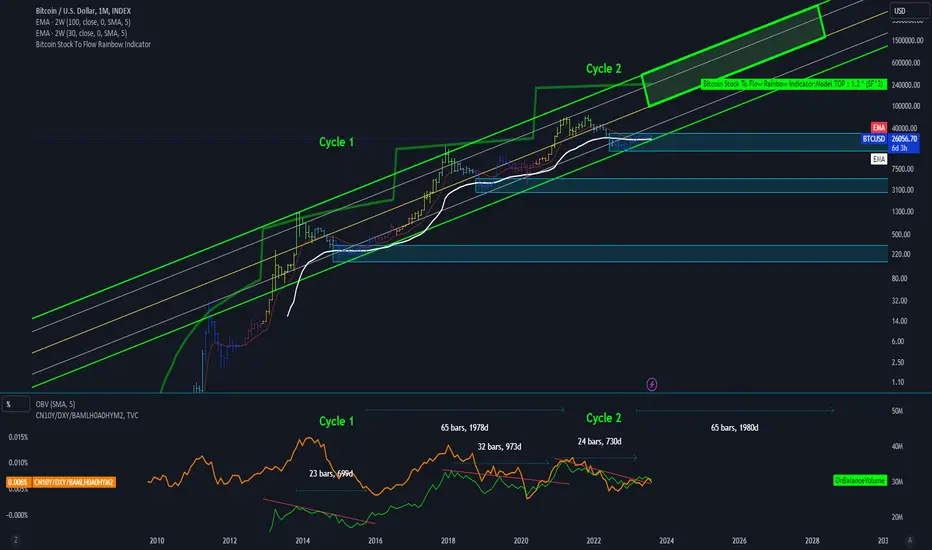Click the 0.015% value on left axis
Screen dimensions: 932x550
[x=18, y=437]
